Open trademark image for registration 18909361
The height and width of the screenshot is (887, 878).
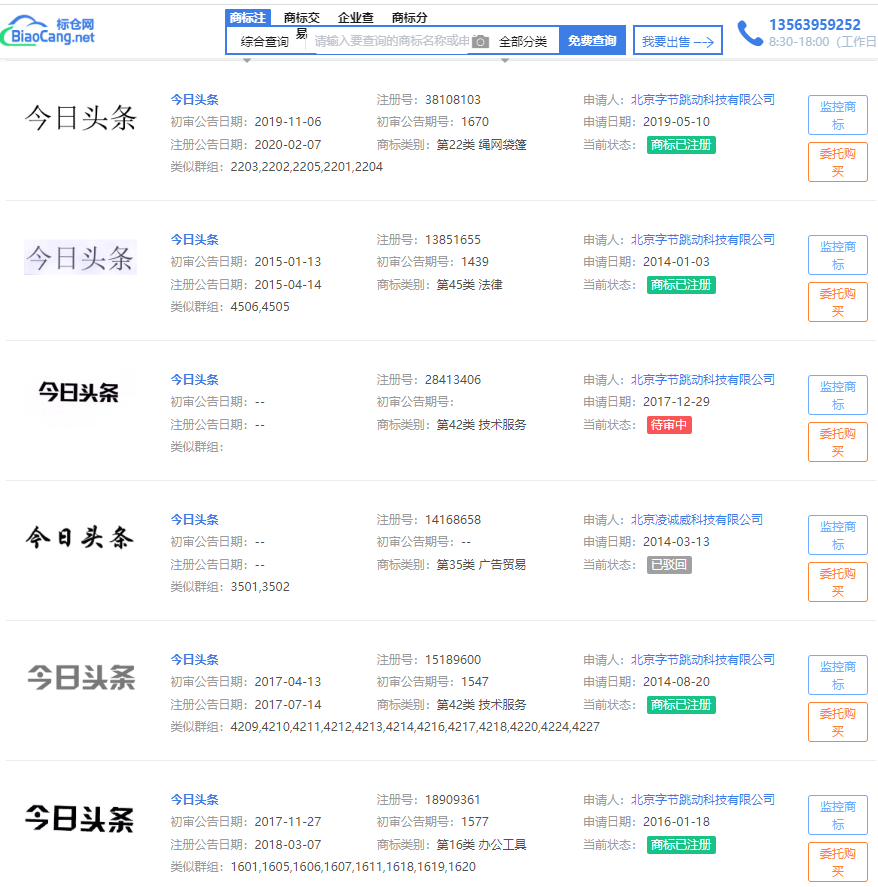(x=80, y=817)
